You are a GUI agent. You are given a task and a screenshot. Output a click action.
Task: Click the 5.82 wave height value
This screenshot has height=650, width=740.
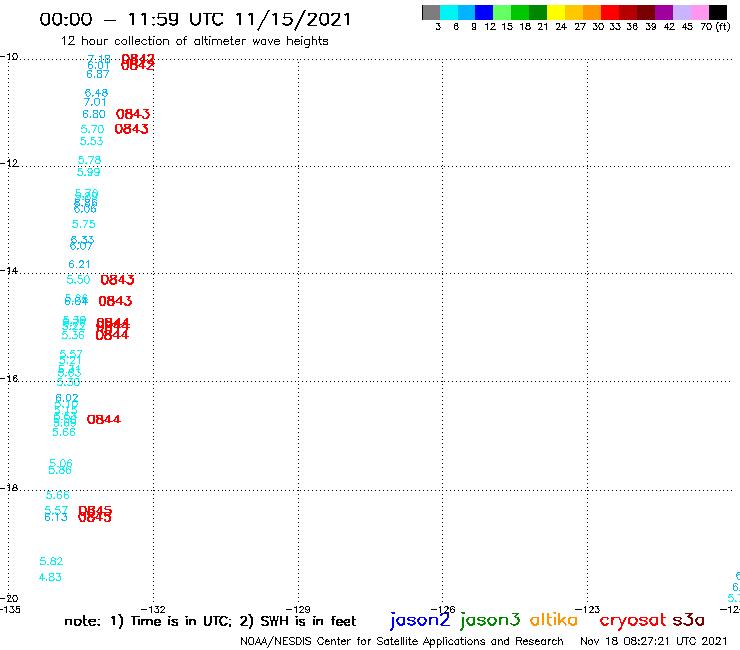coord(51,561)
